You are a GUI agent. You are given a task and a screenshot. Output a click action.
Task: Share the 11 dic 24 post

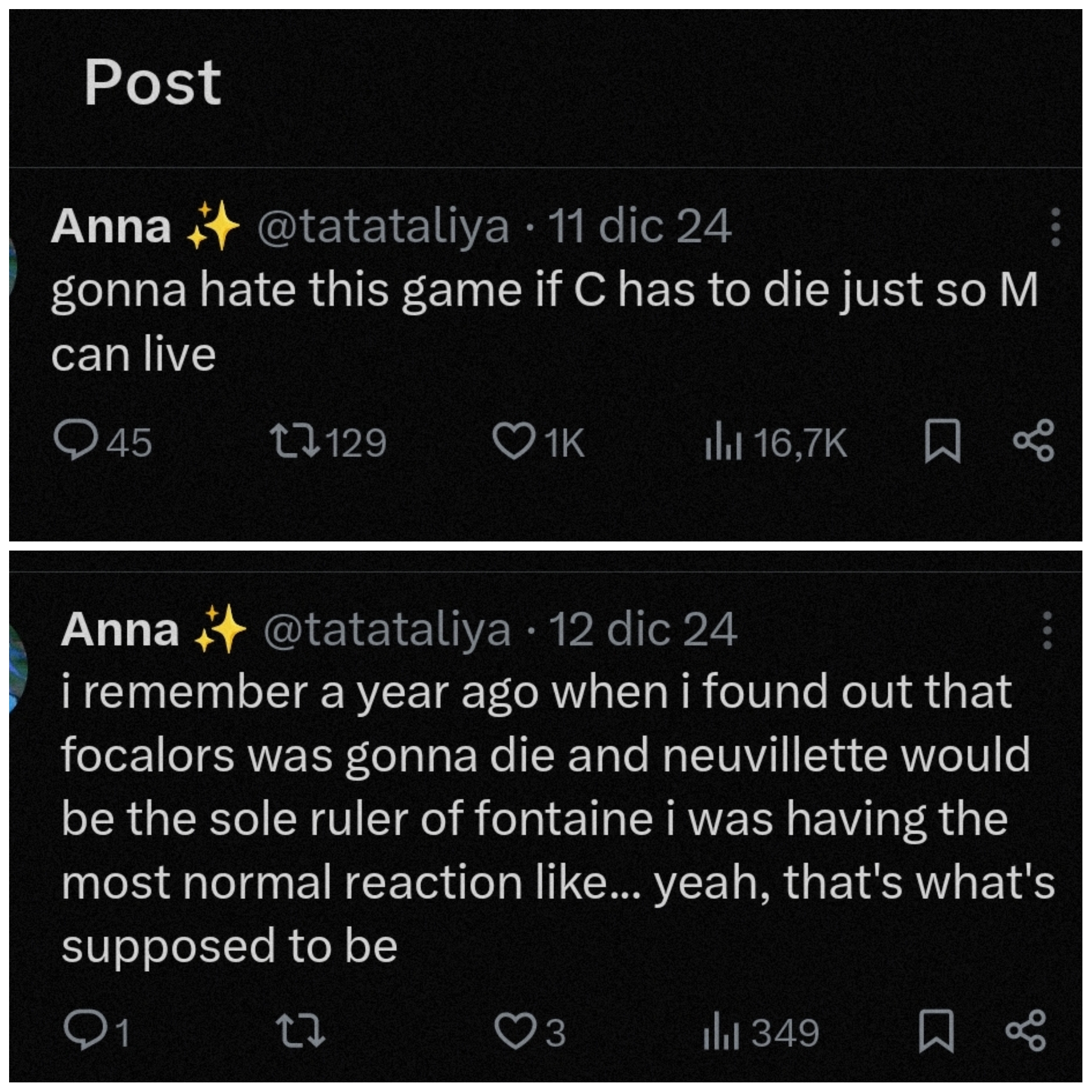[x=1033, y=440]
